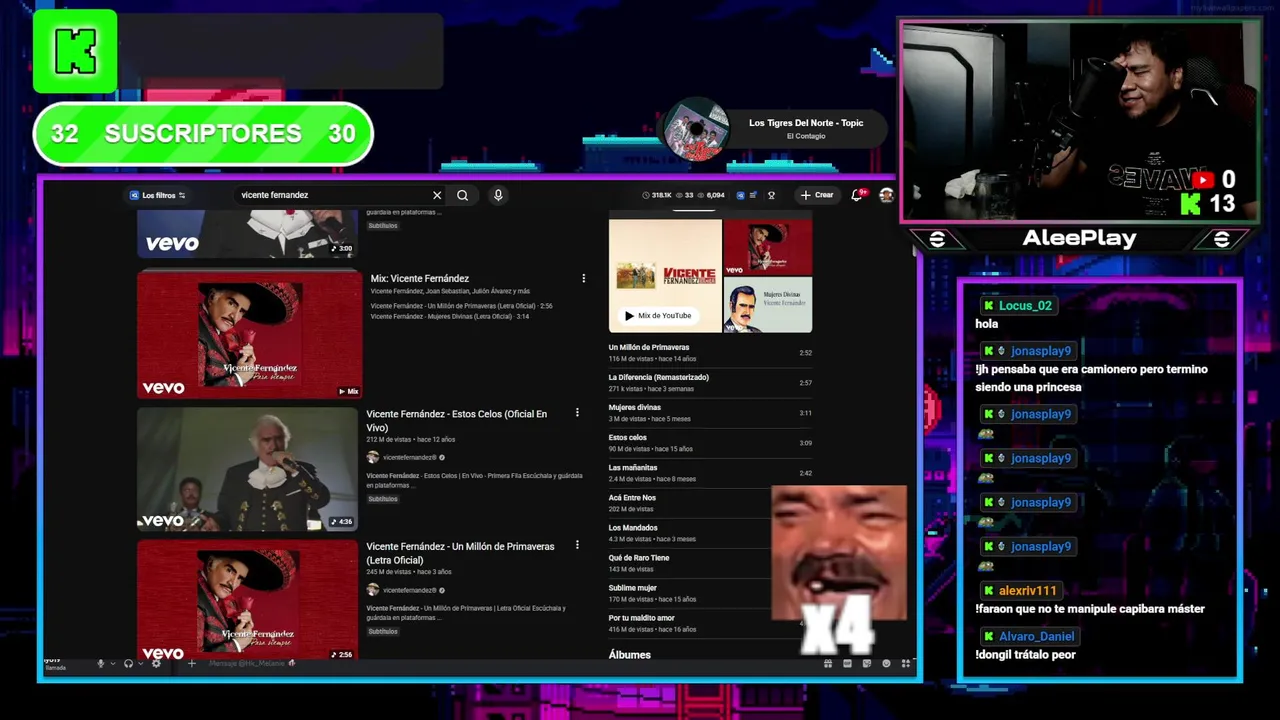Click the SUSCRIPTORES goal banner
This screenshot has width=1280, height=720.
coord(203,133)
